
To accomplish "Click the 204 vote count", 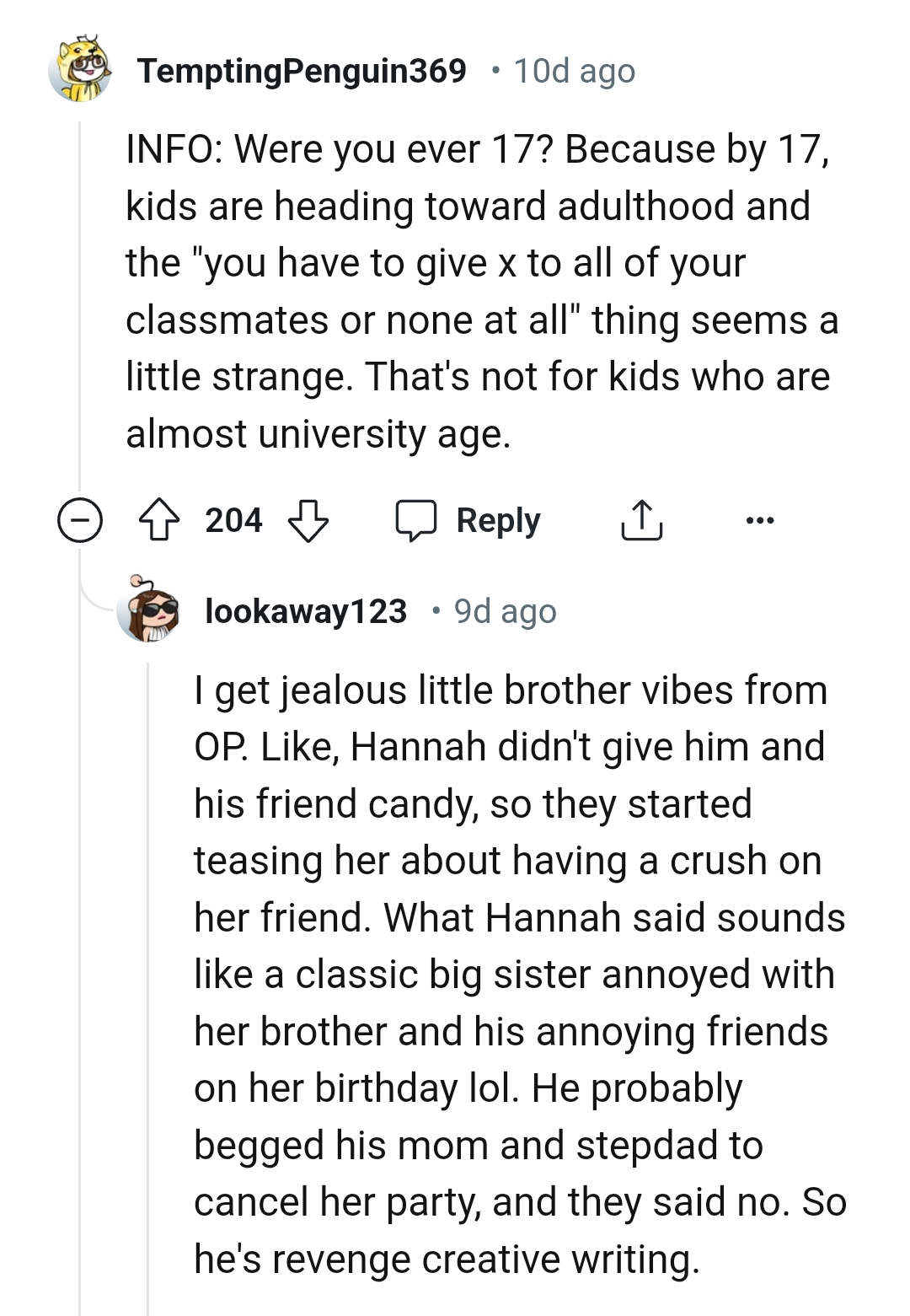I will coord(233,520).
